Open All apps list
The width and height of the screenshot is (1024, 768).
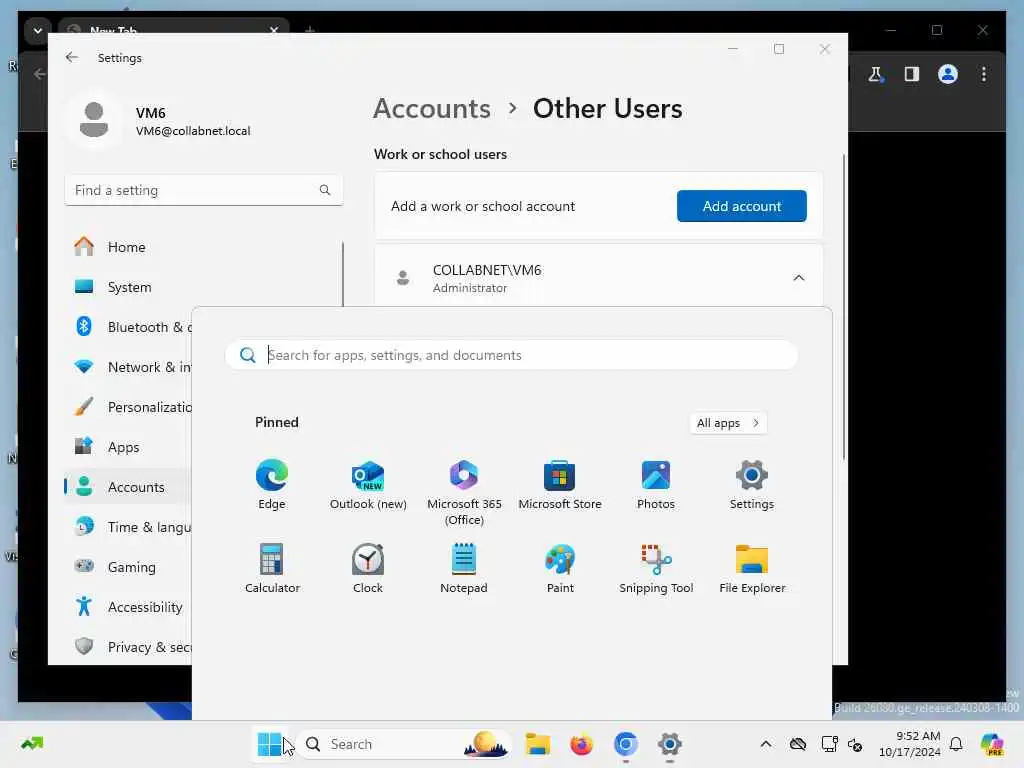728,423
